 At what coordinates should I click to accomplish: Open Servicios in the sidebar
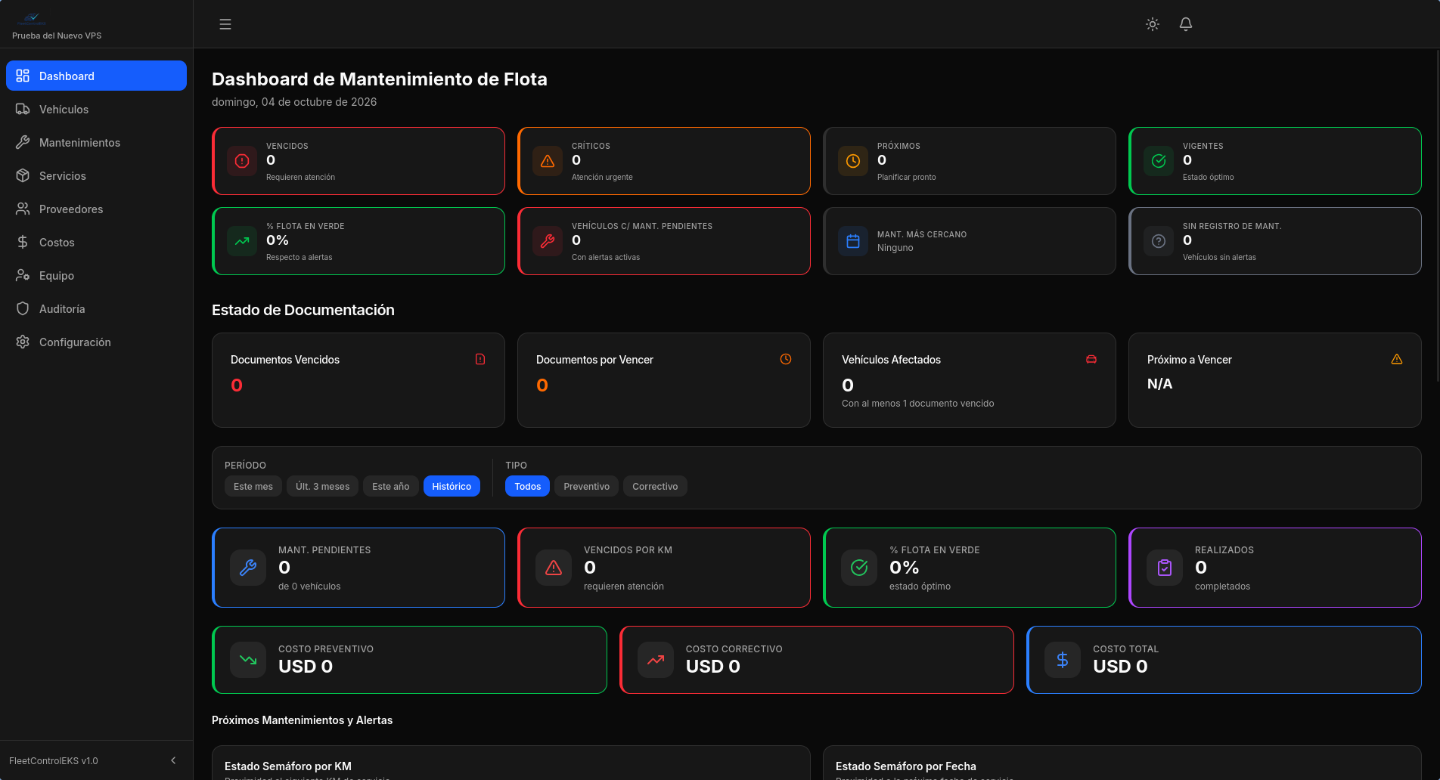point(96,176)
